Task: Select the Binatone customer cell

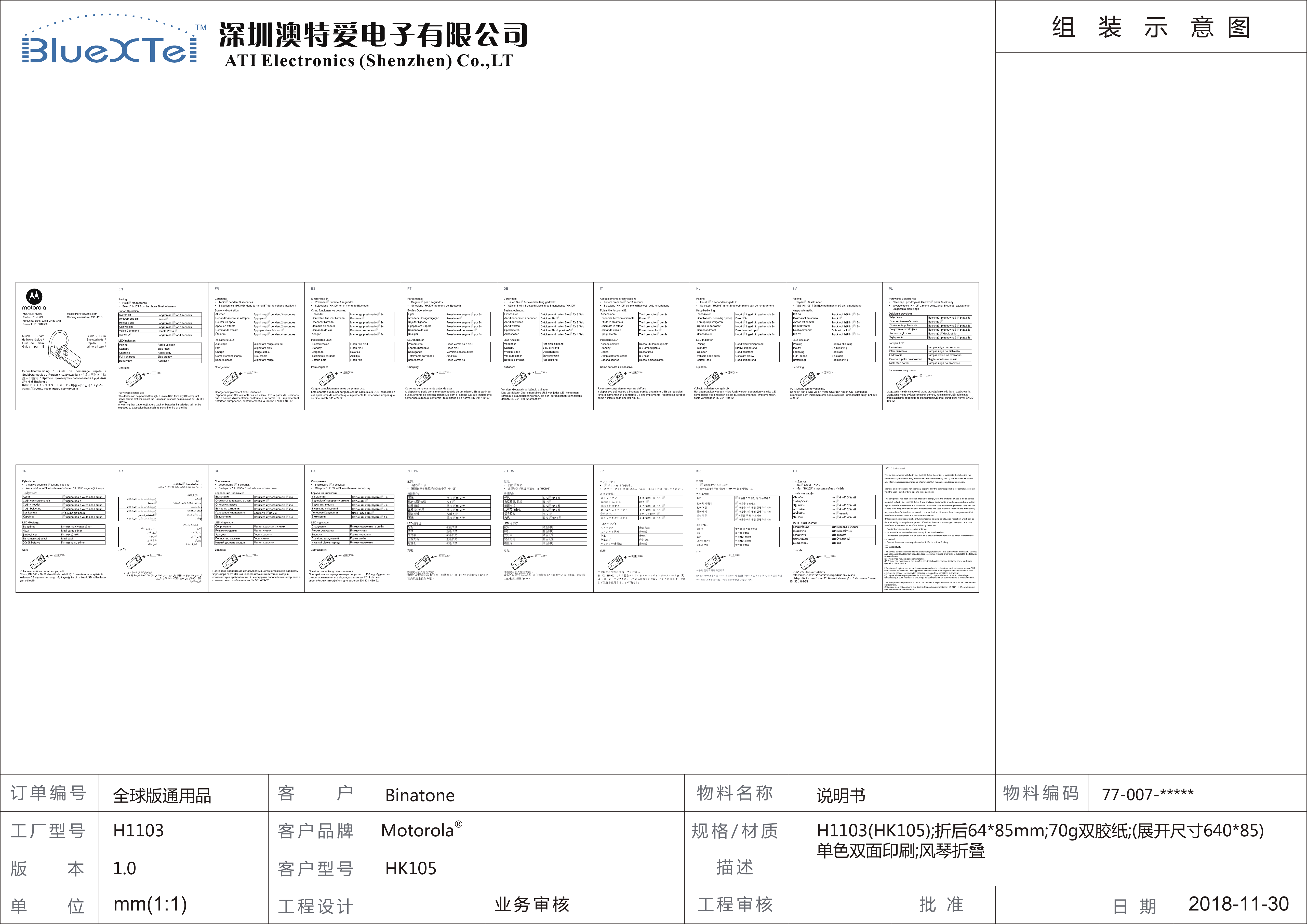Action: coord(525,793)
